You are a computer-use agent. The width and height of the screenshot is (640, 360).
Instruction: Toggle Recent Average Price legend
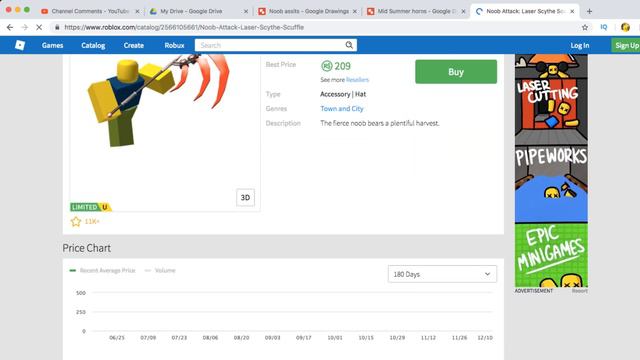coord(102,271)
